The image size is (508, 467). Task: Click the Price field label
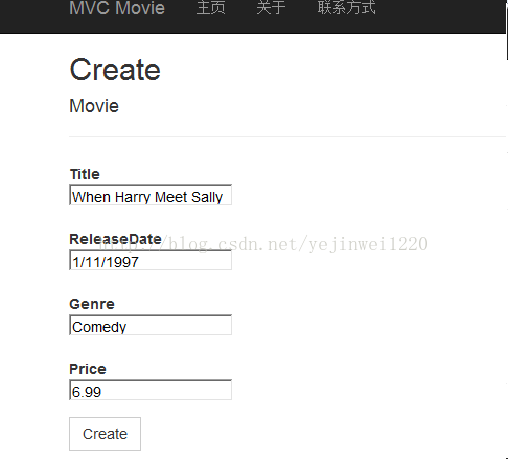[x=88, y=369]
